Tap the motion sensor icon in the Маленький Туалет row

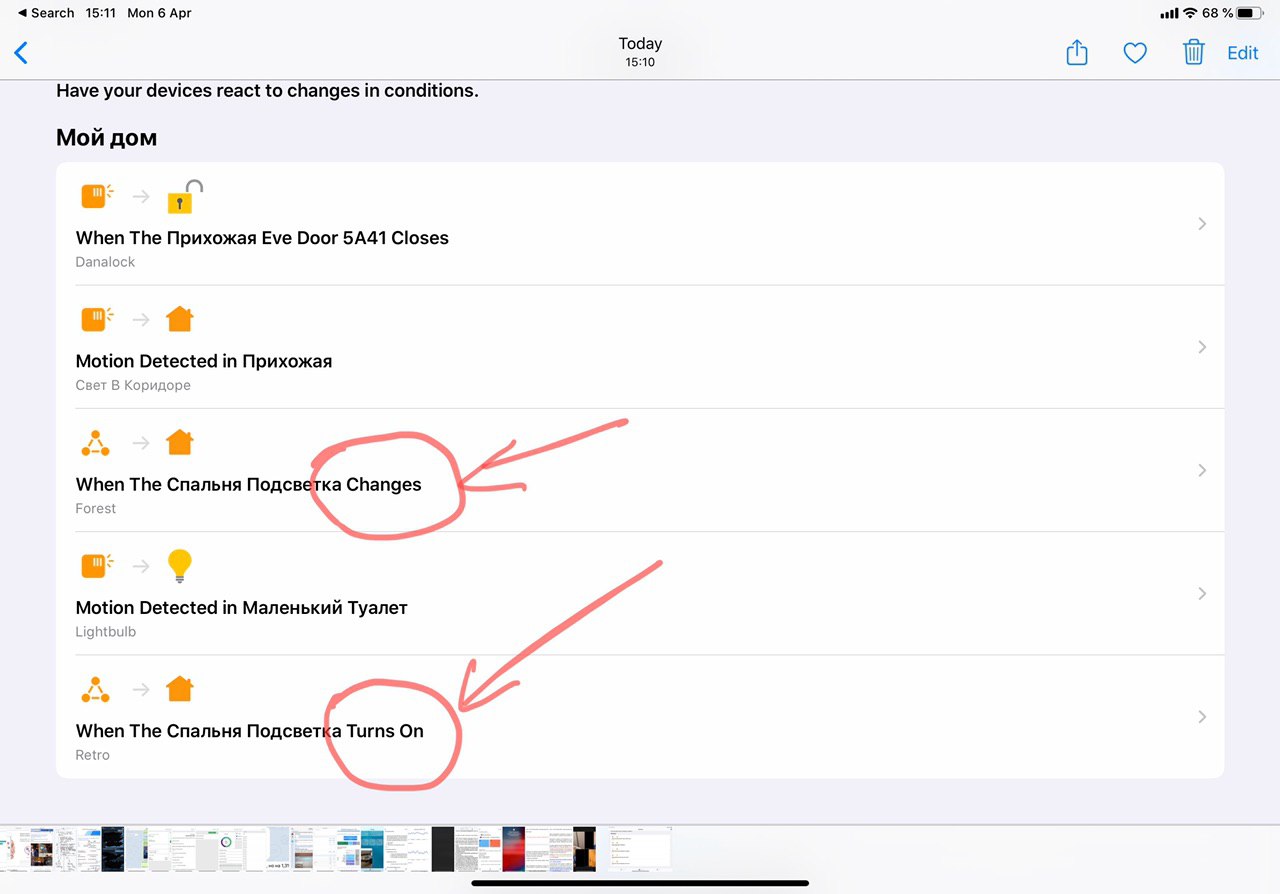coord(96,566)
